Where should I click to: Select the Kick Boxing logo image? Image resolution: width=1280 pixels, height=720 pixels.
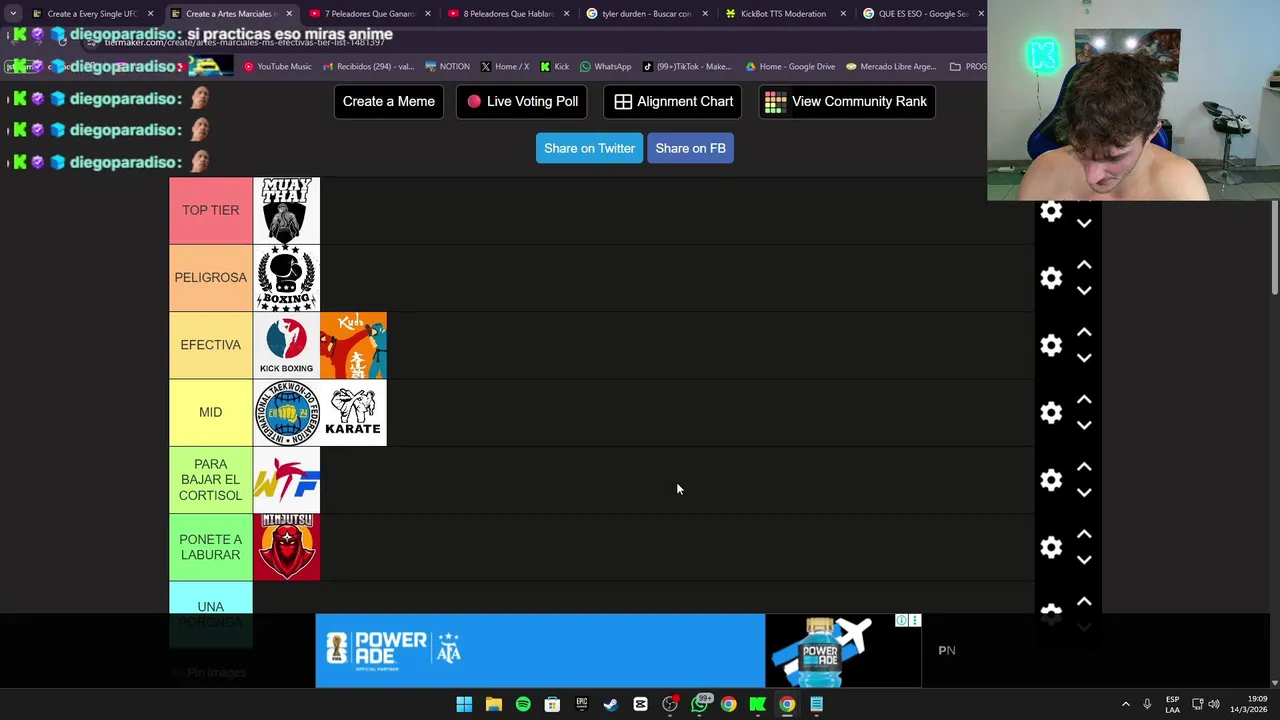coord(286,345)
